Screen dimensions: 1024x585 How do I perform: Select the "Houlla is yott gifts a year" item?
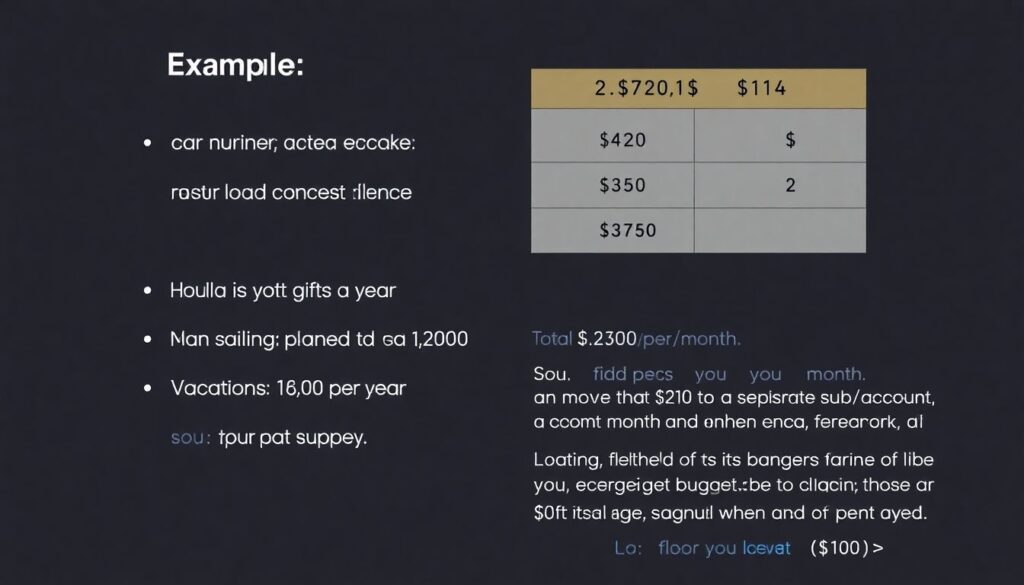[283, 291]
